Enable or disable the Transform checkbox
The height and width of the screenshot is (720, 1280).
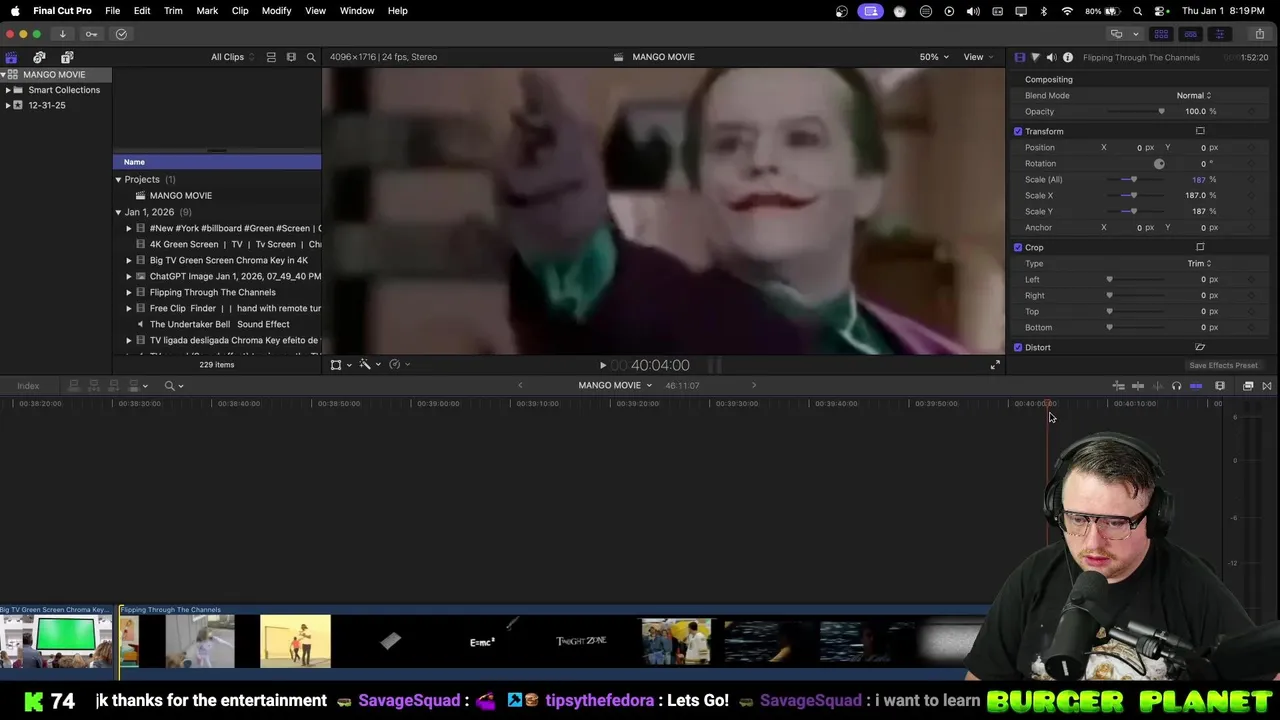(x=1018, y=131)
